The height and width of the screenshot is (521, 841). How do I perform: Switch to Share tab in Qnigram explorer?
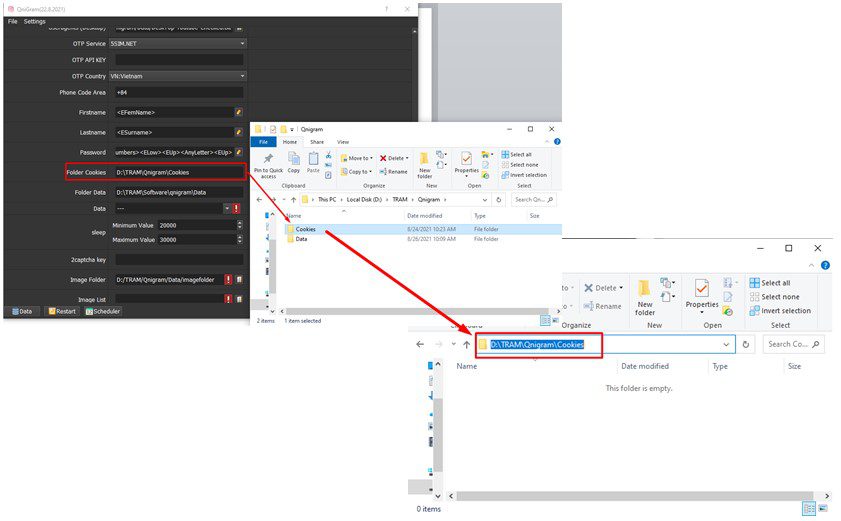[x=317, y=142]
